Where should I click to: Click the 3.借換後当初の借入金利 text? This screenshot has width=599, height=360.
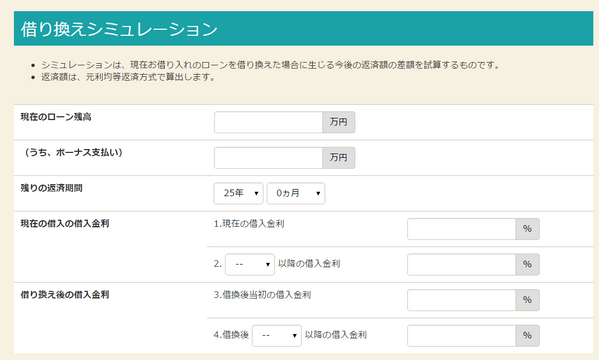click(x=262, y=295)
